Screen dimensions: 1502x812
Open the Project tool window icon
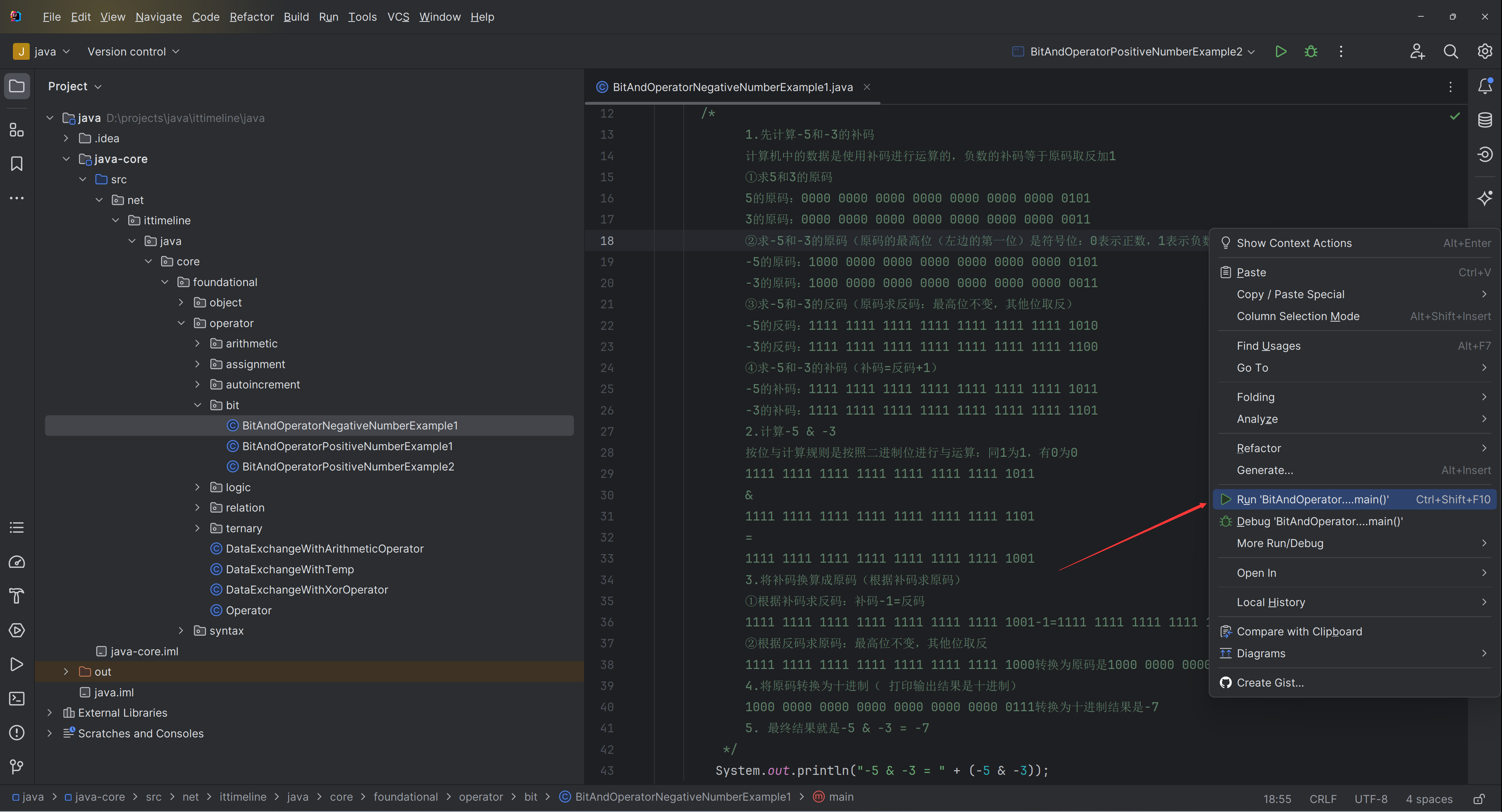coord(17,86)
